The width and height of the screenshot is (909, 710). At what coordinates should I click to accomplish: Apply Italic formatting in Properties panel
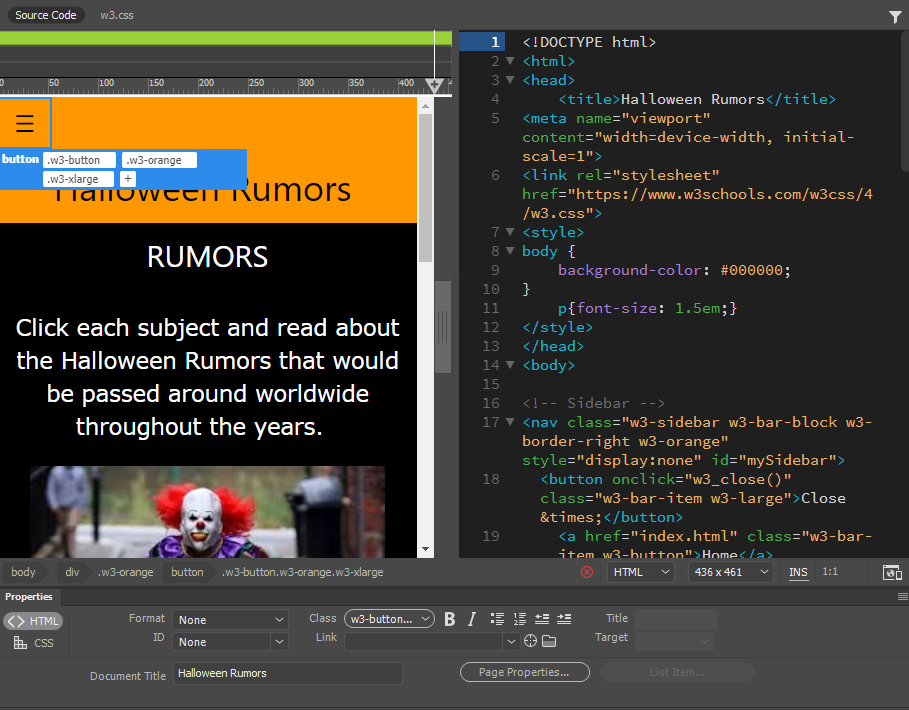tap(472, 619)
